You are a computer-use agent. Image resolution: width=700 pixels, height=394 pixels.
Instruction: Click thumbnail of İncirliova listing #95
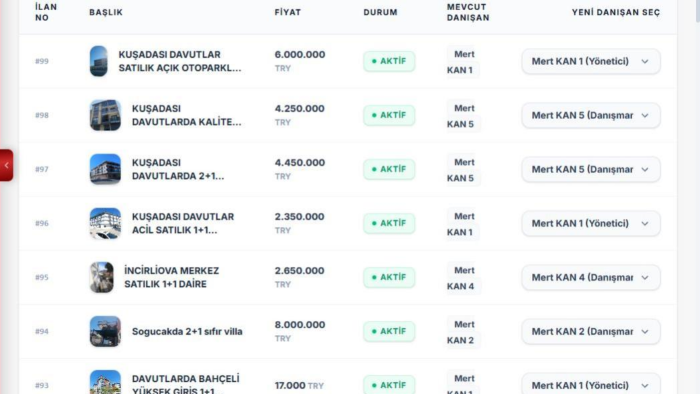[102, 277]
